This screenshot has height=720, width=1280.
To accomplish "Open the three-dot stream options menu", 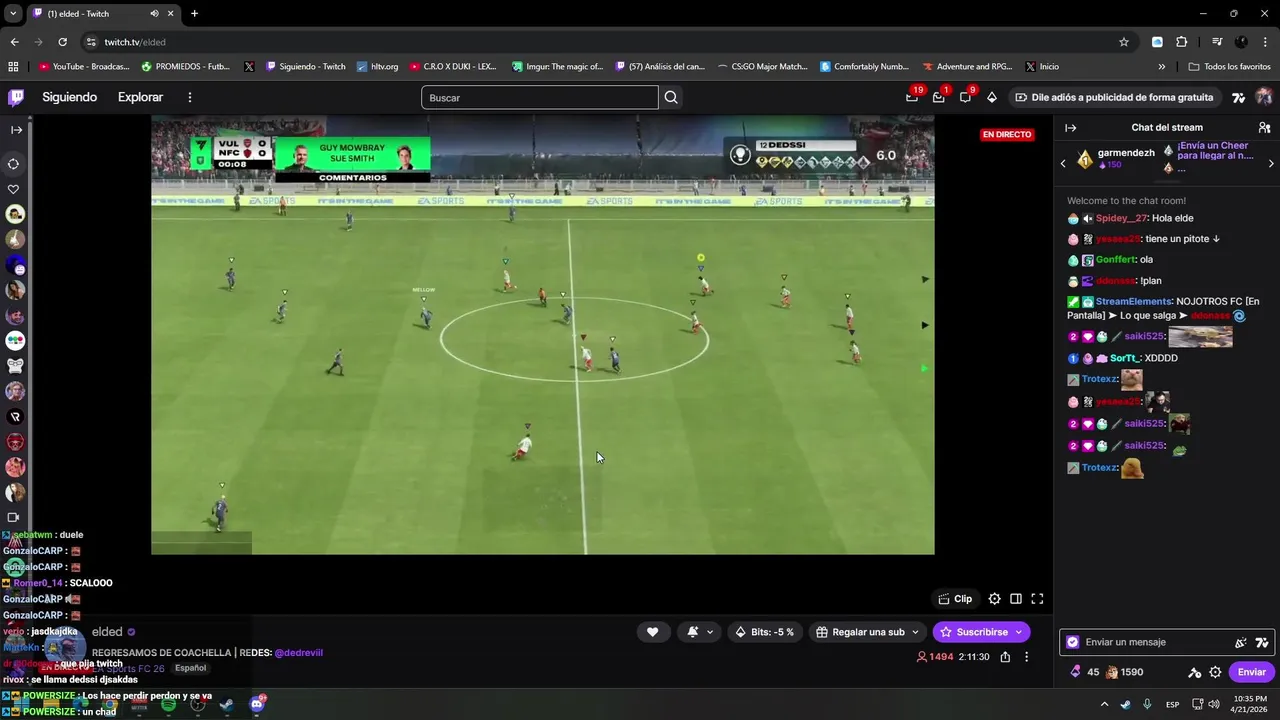I will tap(1026, 657).
